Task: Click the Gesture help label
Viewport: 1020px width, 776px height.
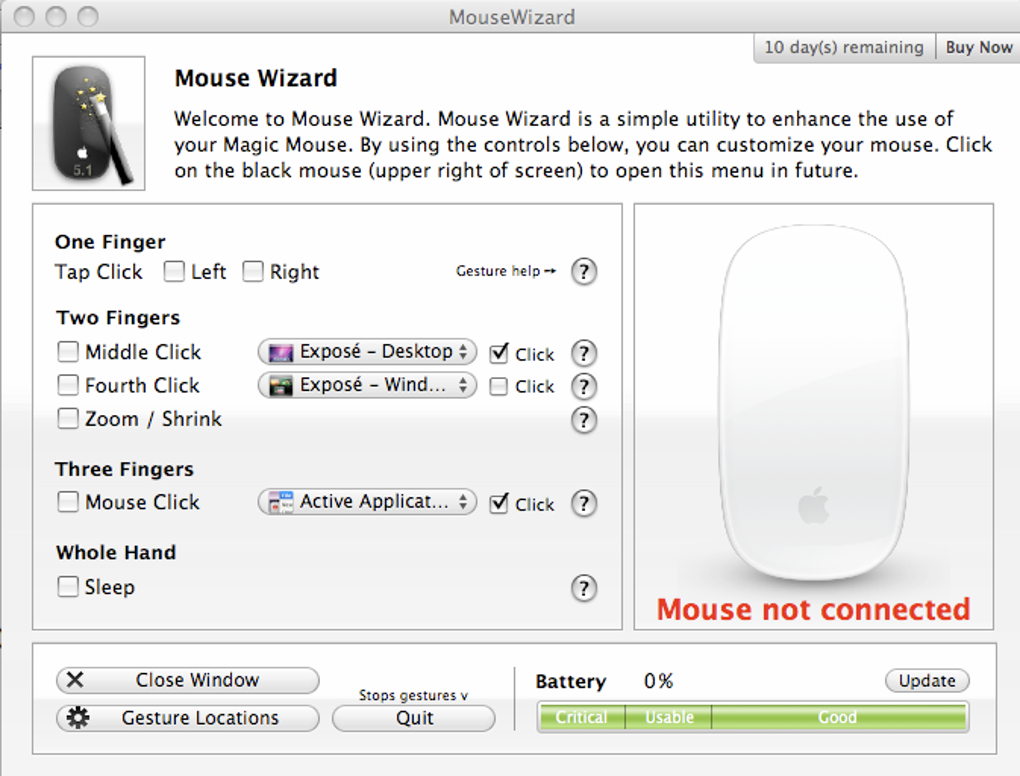Action: coord(505,271)
